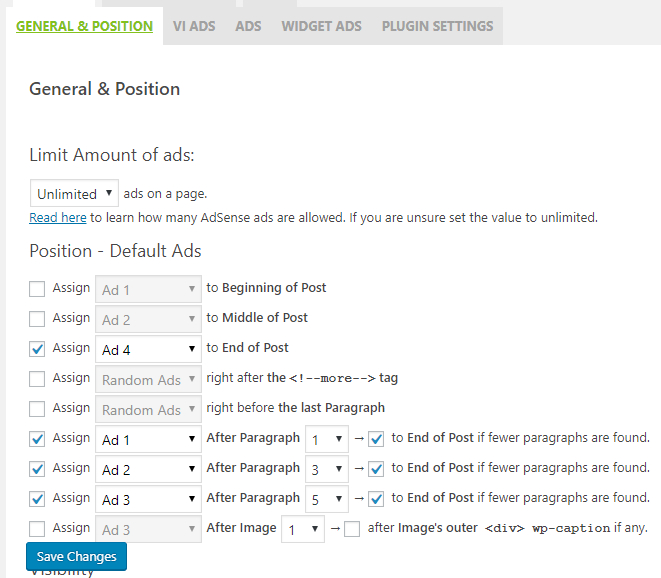Viewport: 661px width, 578px height.
Task: Open the After Image number dropdown
Action: click(303, 529)
